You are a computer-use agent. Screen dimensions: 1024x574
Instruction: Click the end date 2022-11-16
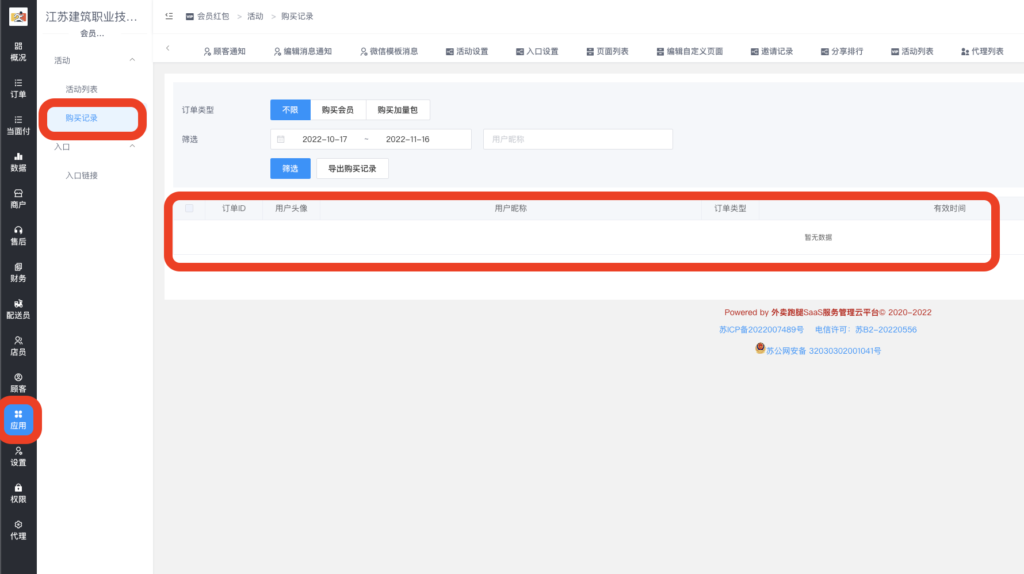(x=408, y=139)
